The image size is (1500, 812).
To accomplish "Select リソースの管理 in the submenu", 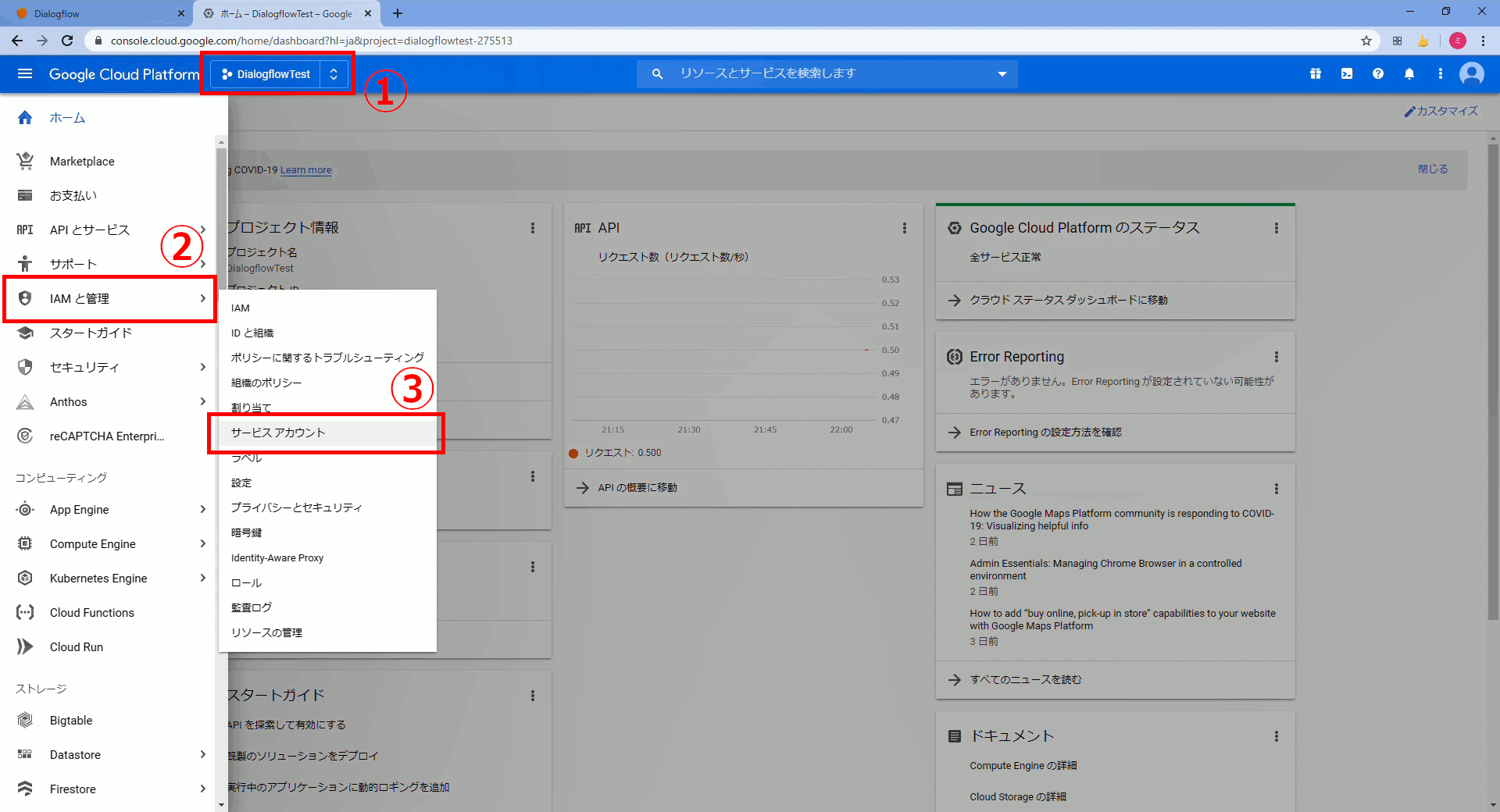I will pyautogui.click(x=327, y=632).
